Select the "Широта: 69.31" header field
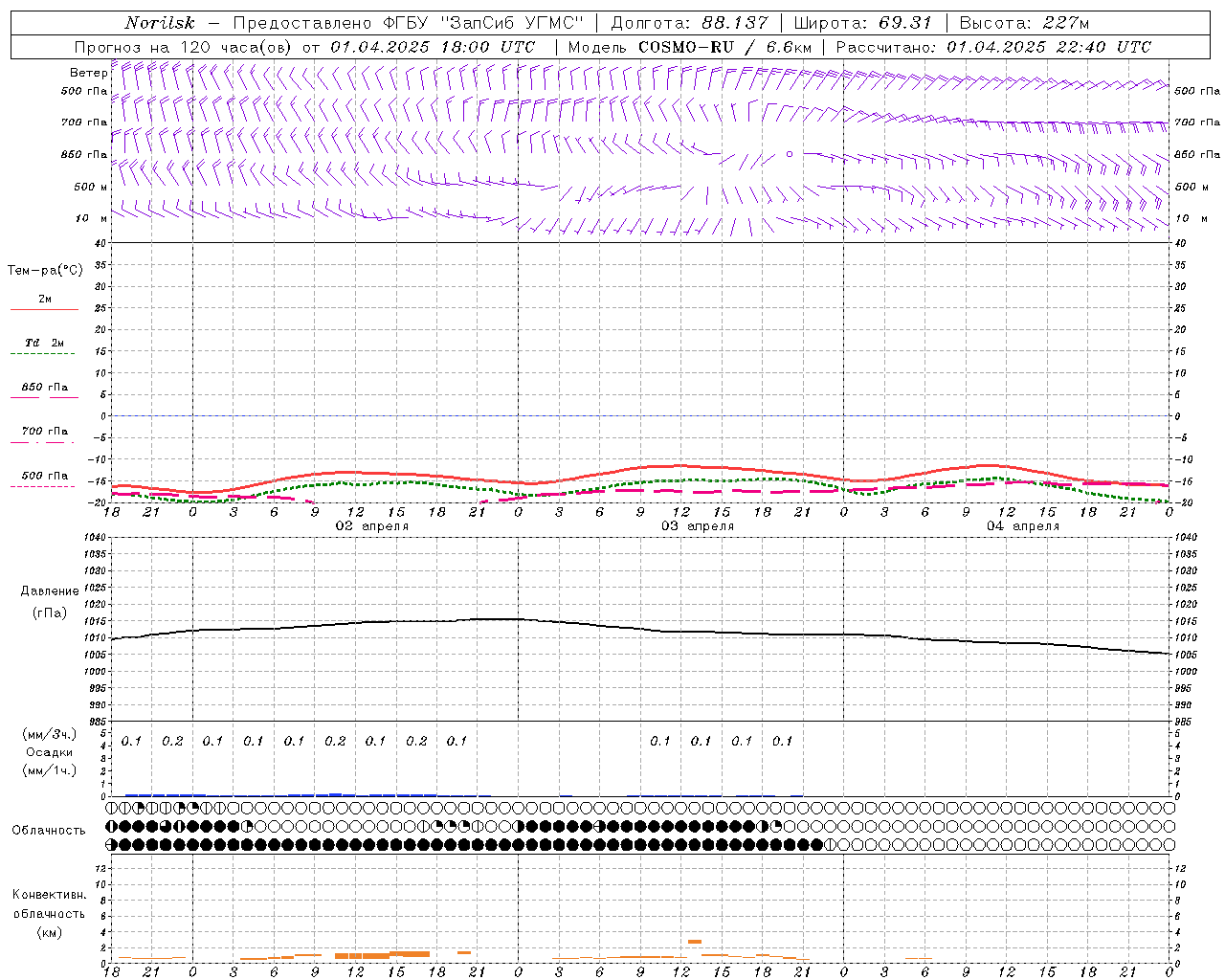This screenshot has height=980, width=1225. point(863,23)
